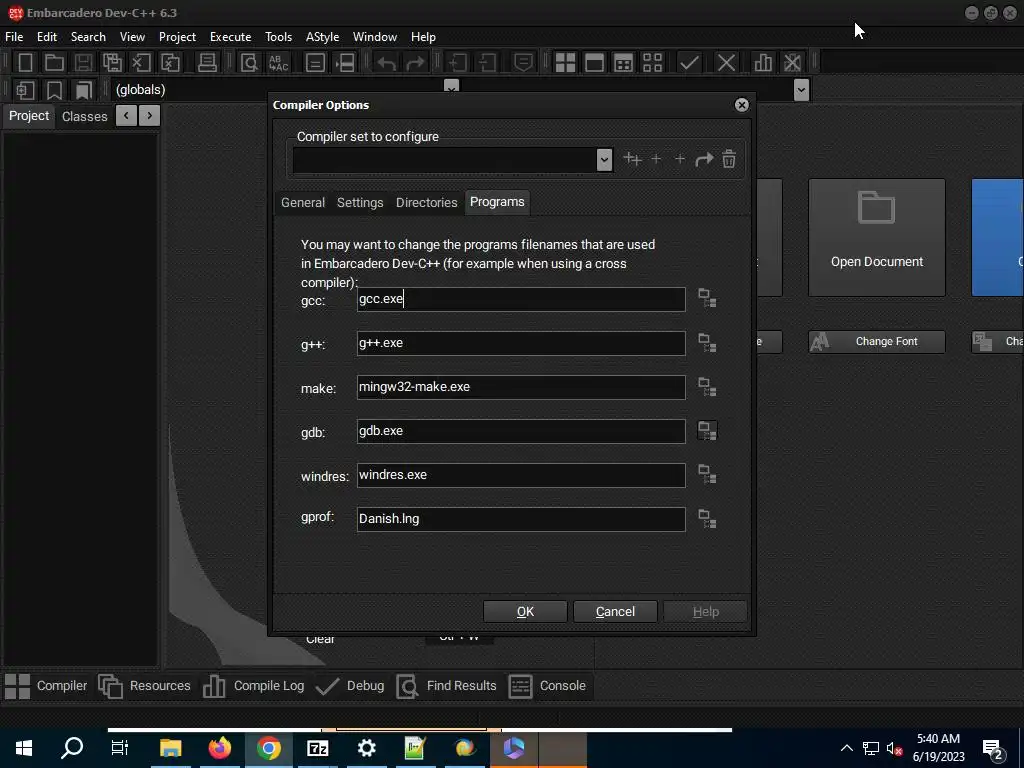The height and width of the screenshot is (768, 1024).
Task: Switch to the Directories tab
Action: [x=426, y=202]
